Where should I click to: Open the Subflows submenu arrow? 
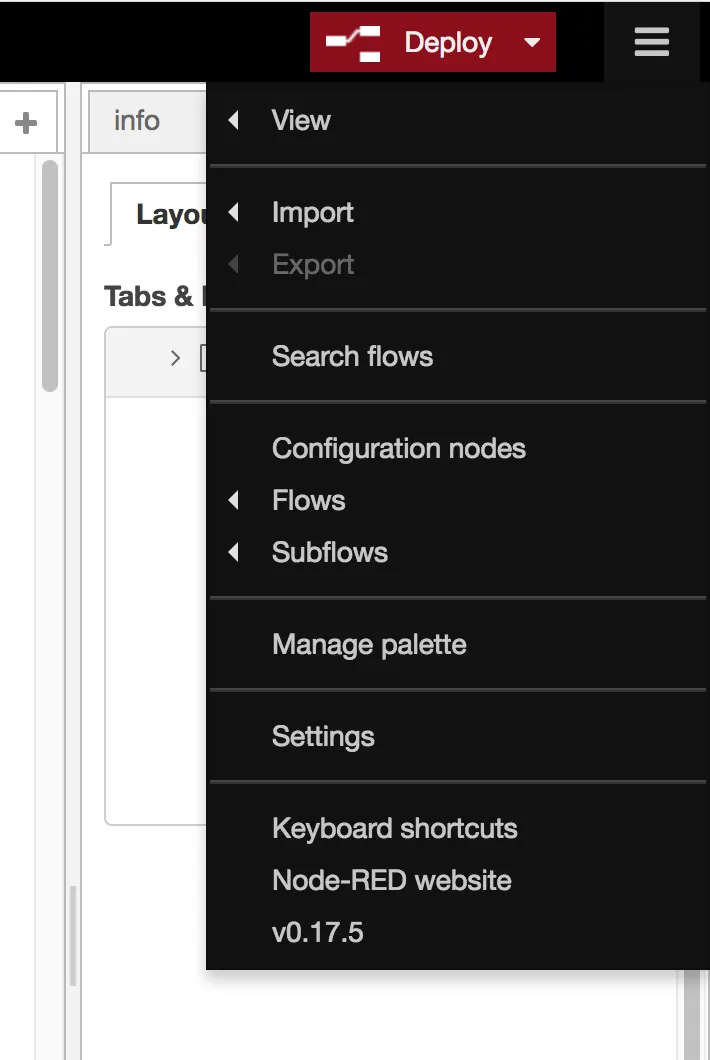click(x=233, y=552)
